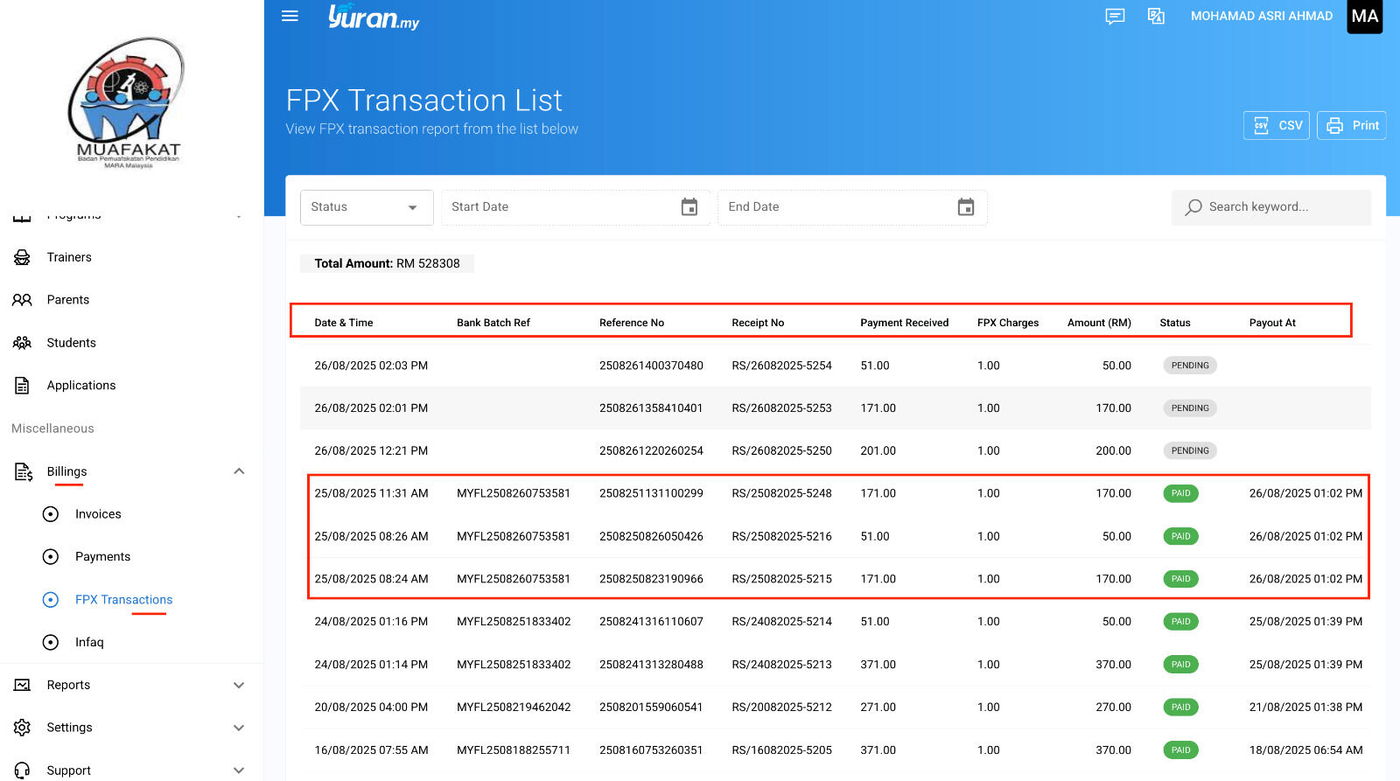The image size is (1400, 781).
Task: Click the Trainers sidebar icon
Action: [x=22, y=257]
